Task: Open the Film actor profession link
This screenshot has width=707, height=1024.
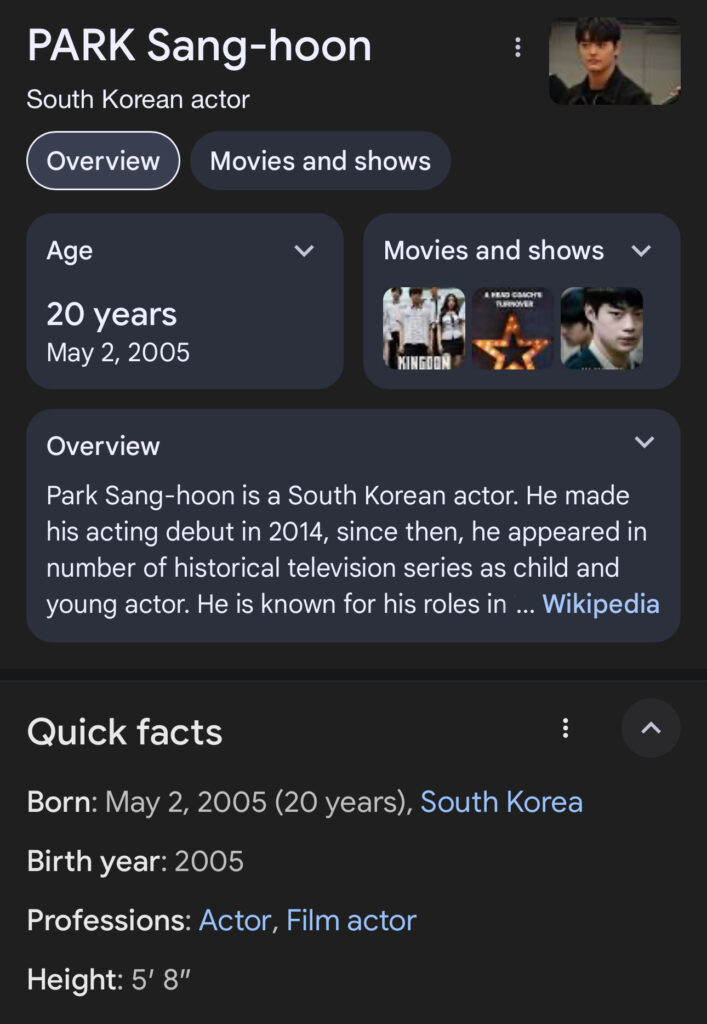Action: 351,920
